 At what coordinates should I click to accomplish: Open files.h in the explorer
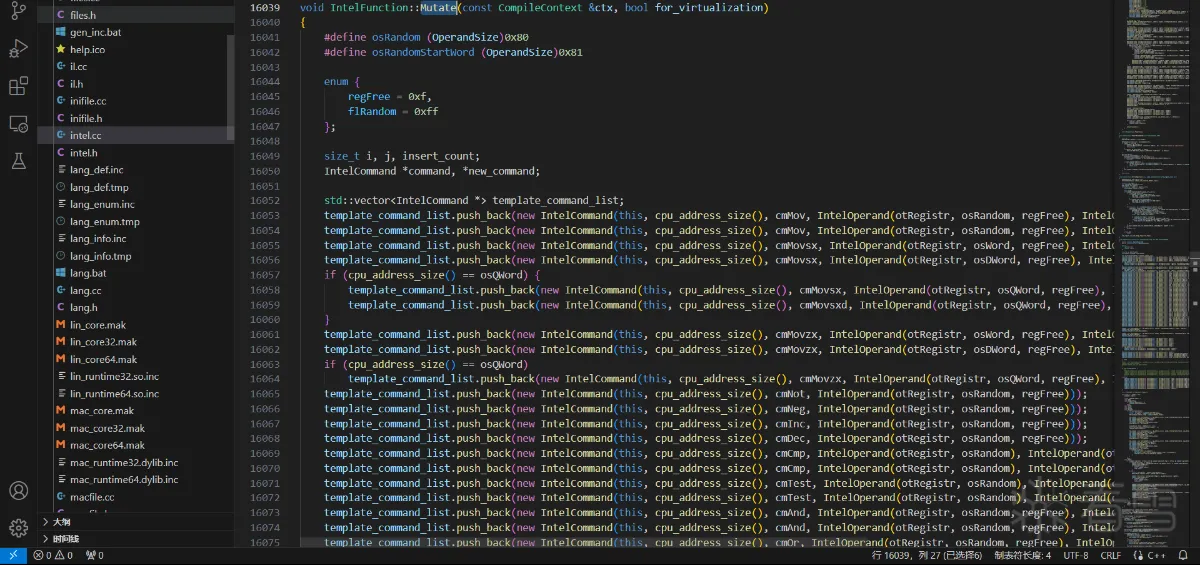[x=136, y=15]
